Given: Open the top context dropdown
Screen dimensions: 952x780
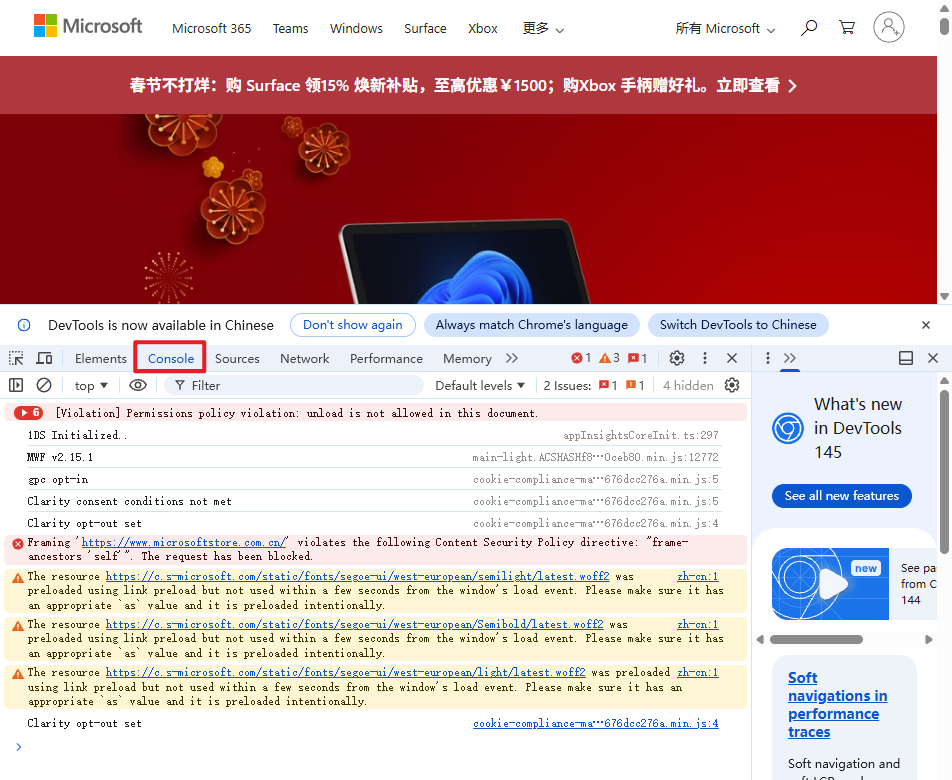Looking at the screenshot, I should [90, 385].
